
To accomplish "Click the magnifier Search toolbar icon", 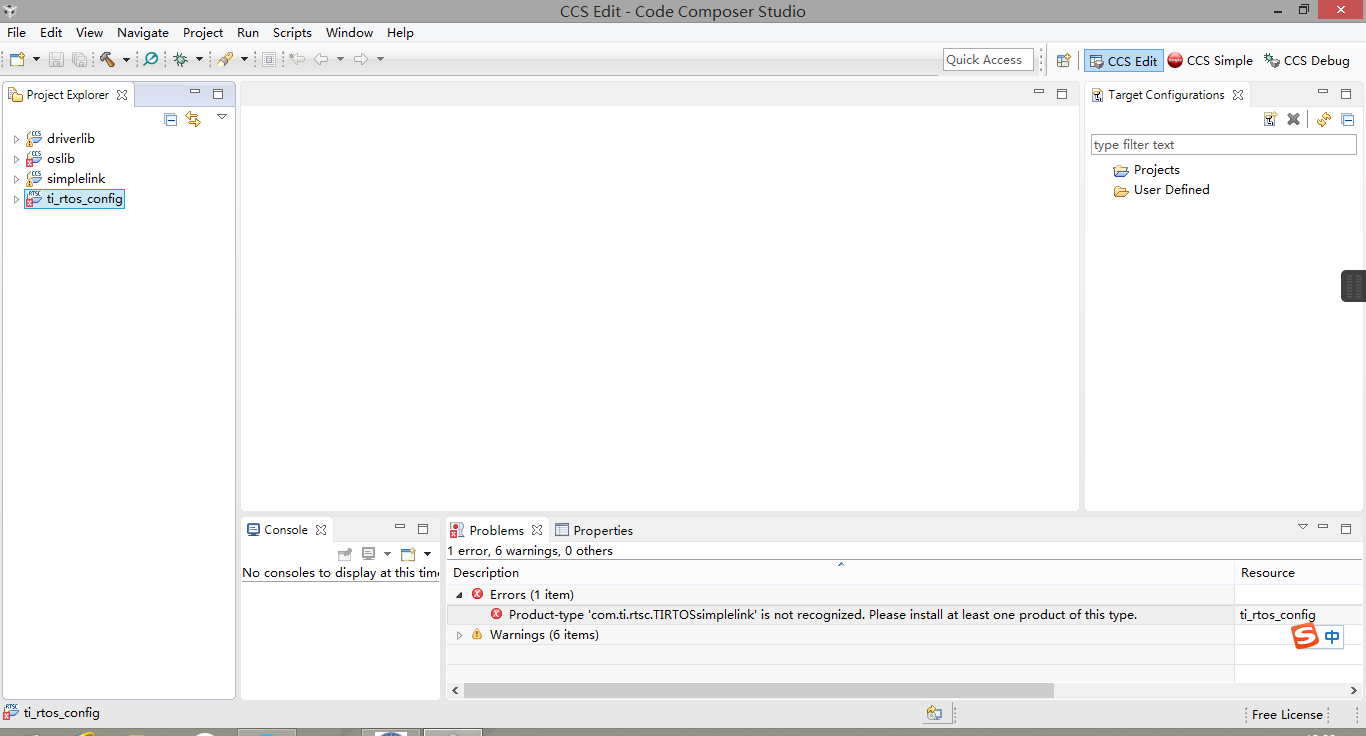I will click(150, 60).
